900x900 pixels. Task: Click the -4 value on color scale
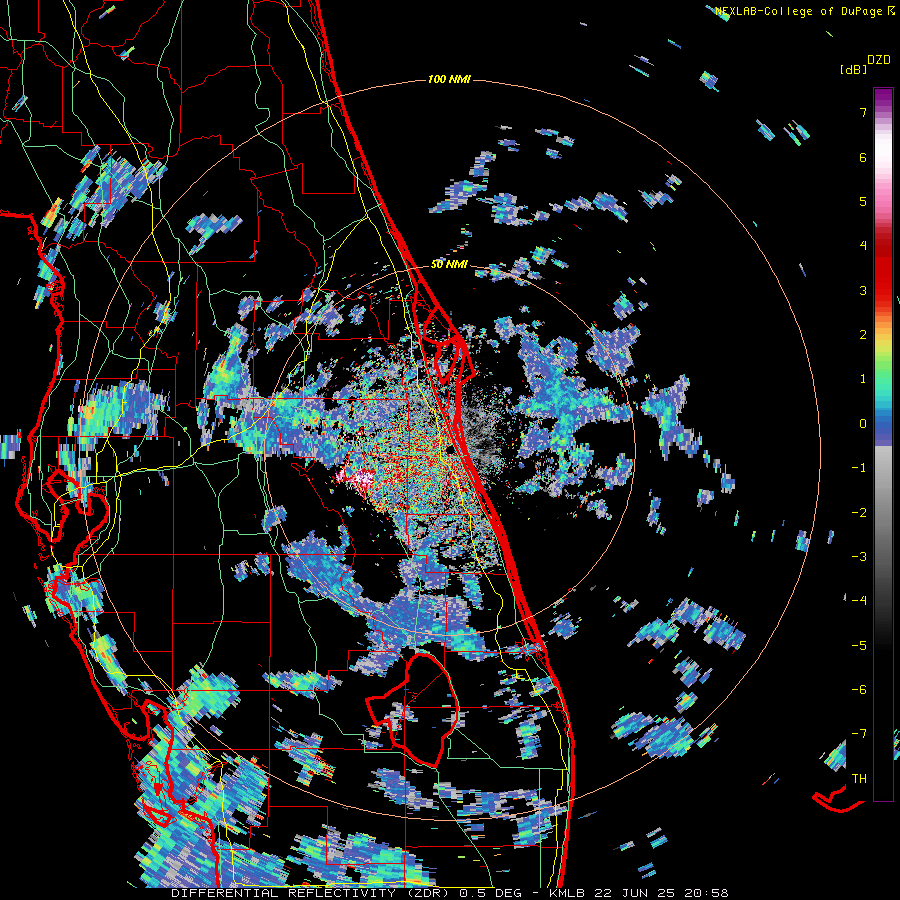coord(859,601)
